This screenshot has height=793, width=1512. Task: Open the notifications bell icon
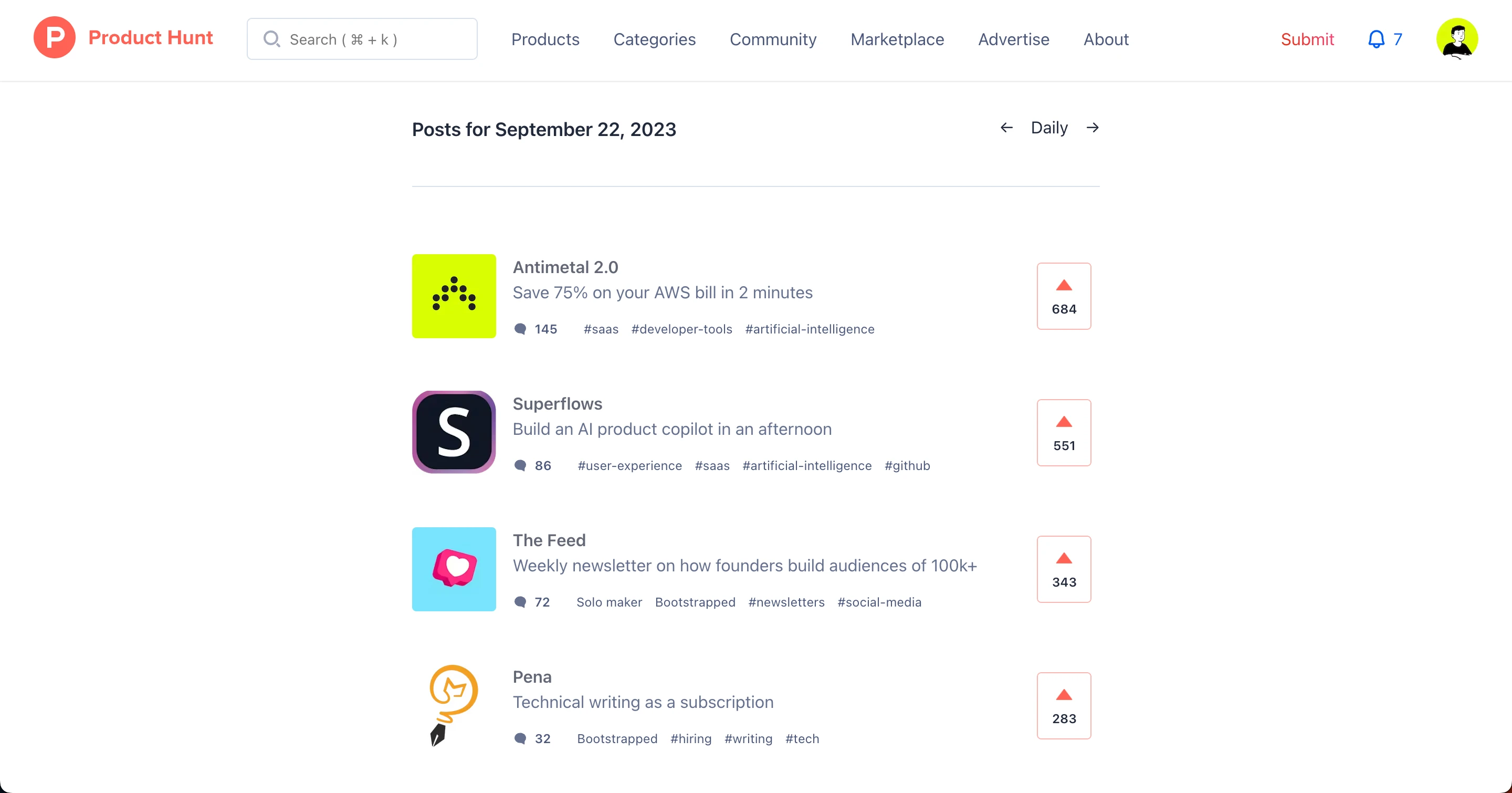point(1376,39)
